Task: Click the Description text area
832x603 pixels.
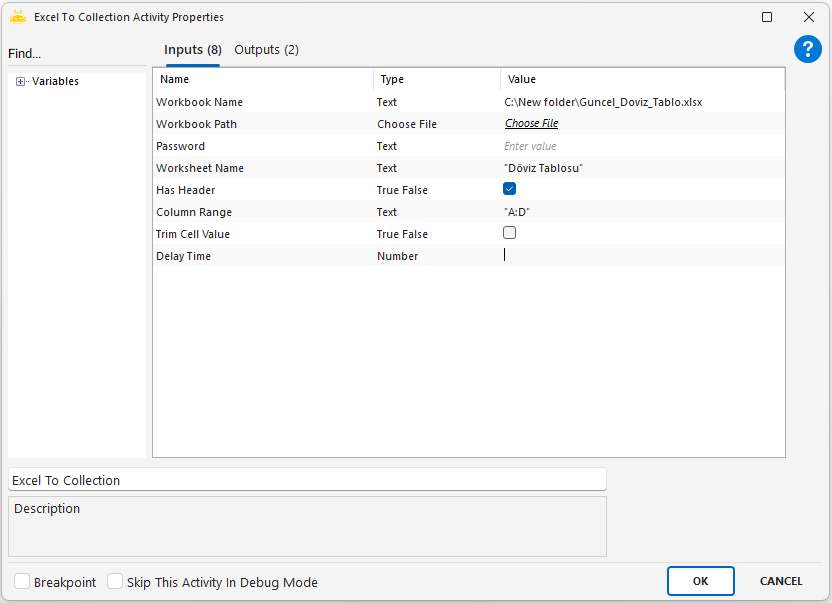Action: 307,526
